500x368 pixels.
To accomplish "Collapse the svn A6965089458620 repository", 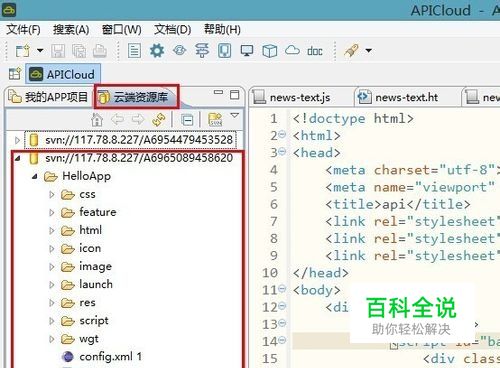I will click(18, 158).
